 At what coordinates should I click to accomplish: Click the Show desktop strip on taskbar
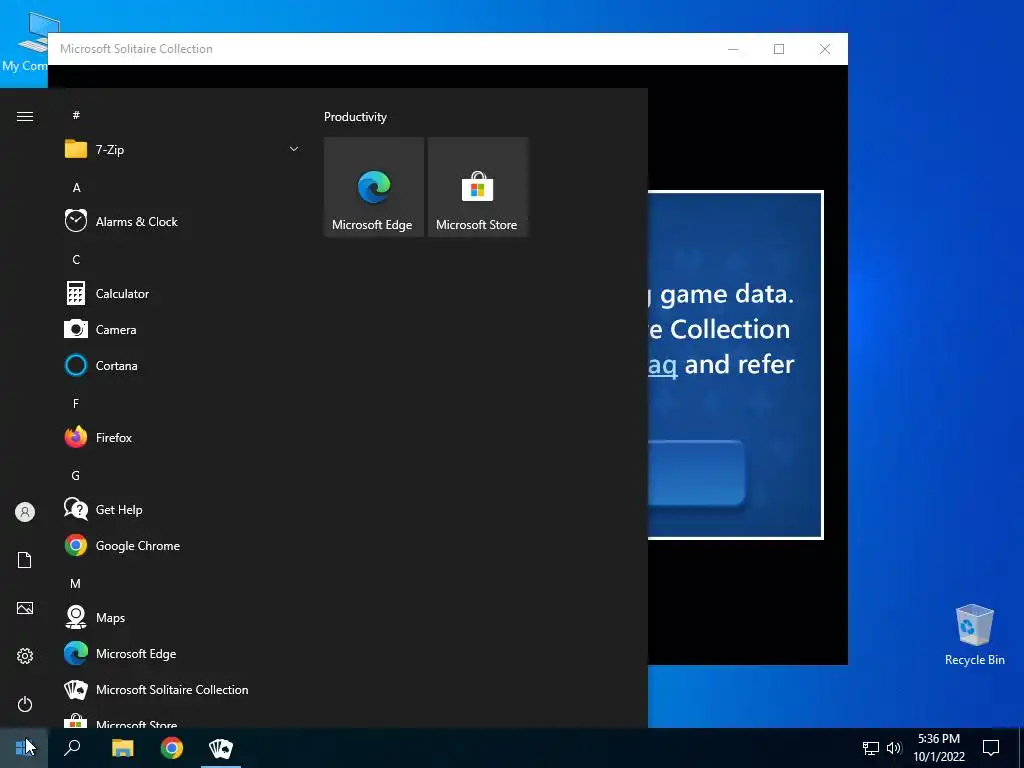1021,748
